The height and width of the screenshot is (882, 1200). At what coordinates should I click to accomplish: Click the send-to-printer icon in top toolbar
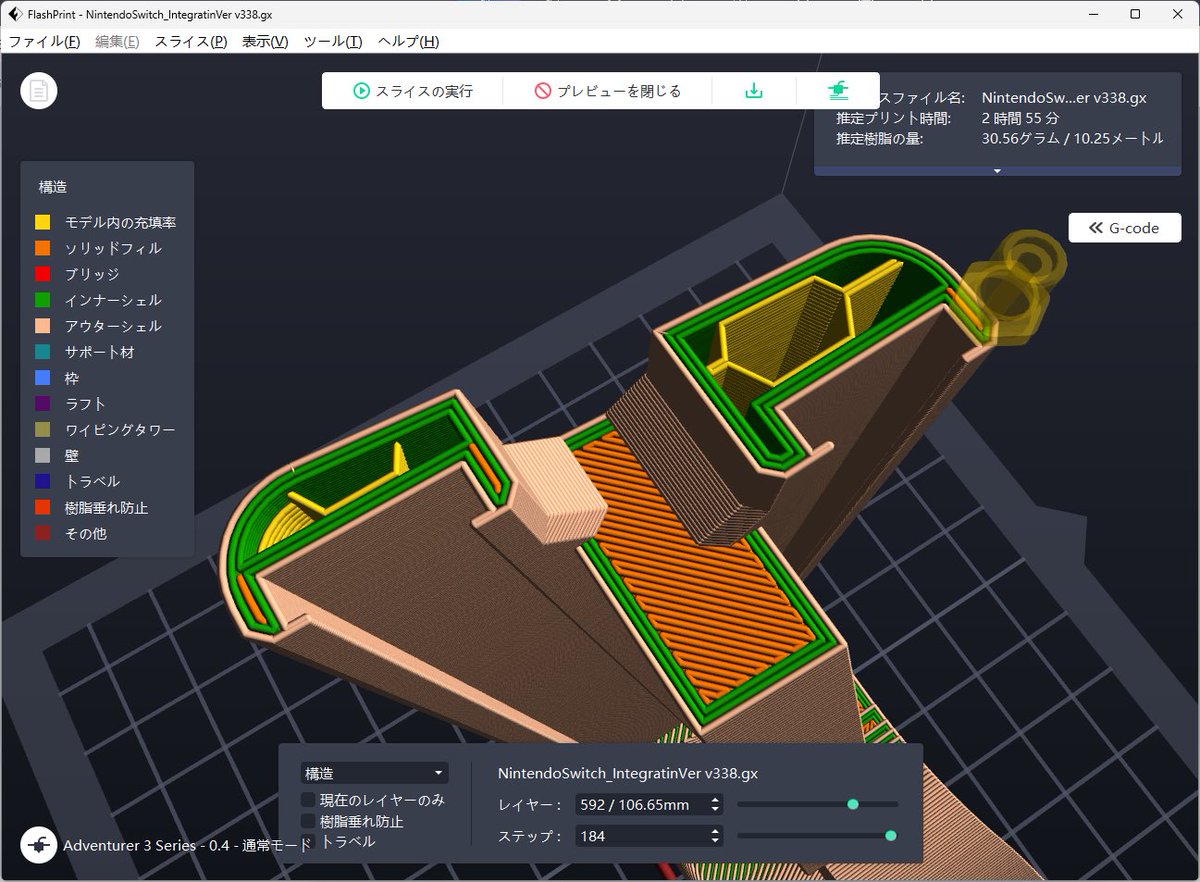pos(838,91)
